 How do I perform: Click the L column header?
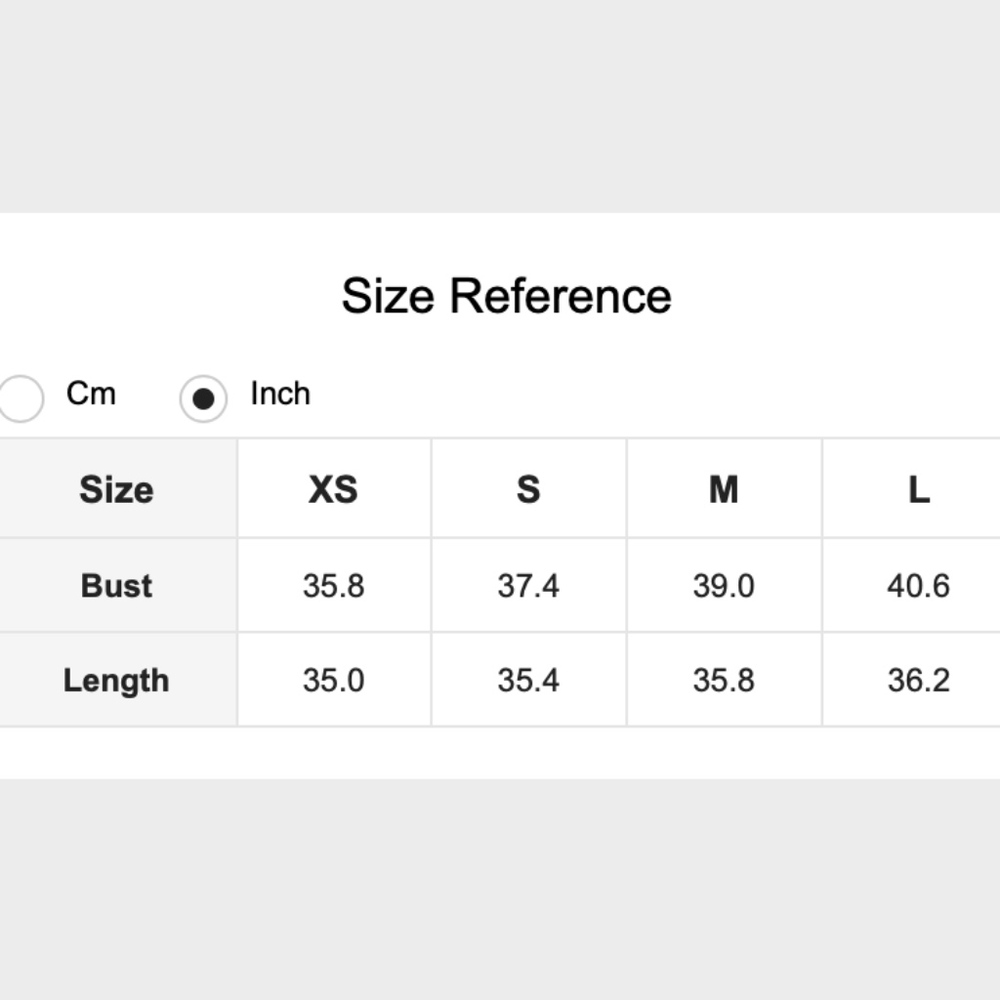click(x=918, y=489)
